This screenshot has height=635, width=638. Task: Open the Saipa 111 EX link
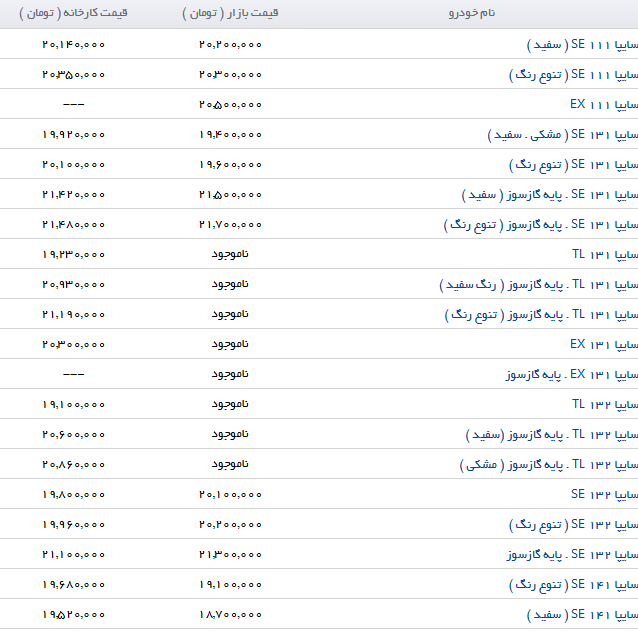pyautogui.click(x=604, y=105)
